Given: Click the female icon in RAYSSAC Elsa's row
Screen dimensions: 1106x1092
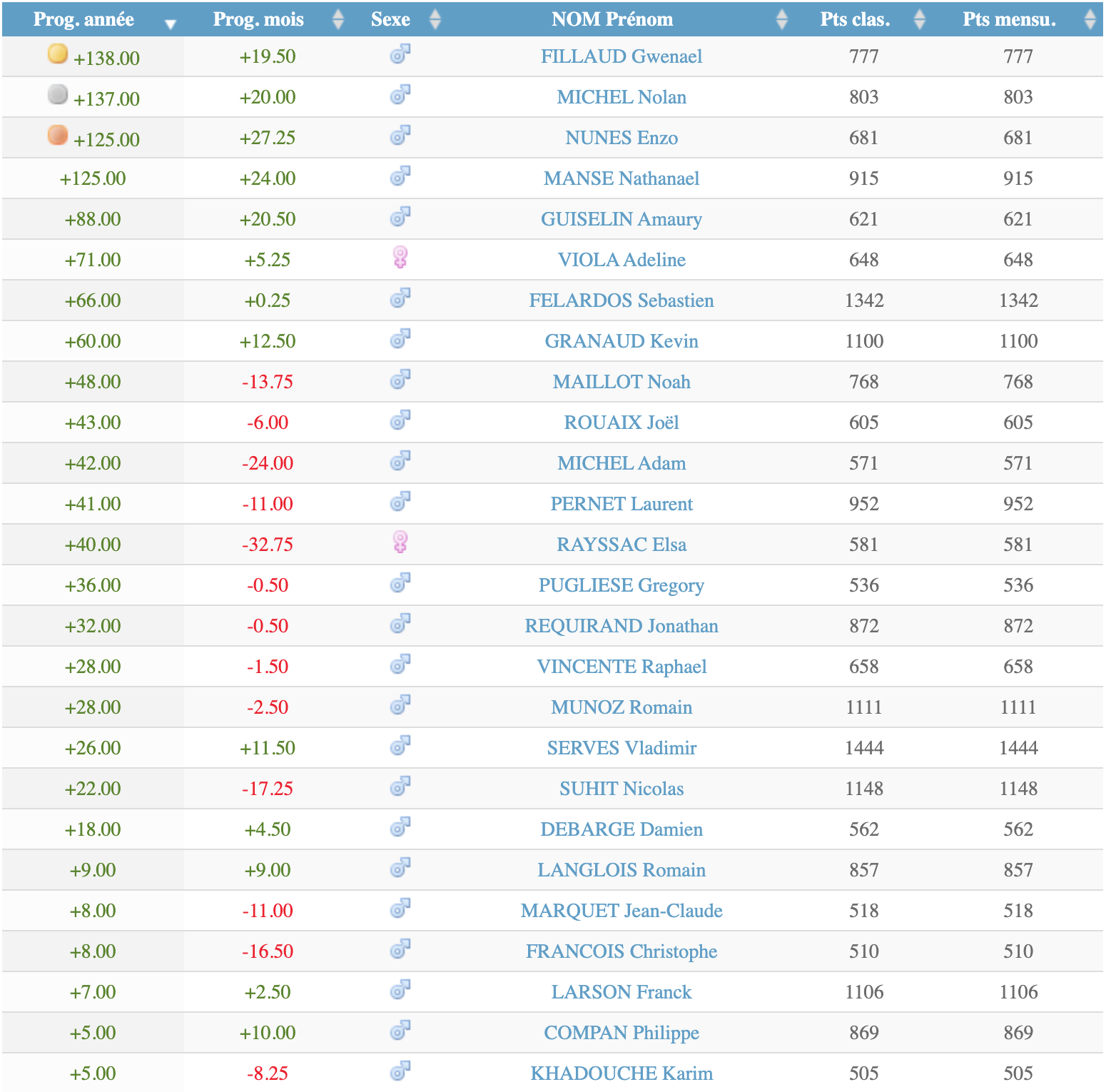Looking at the screenshot, I should [x=400, y=542].
